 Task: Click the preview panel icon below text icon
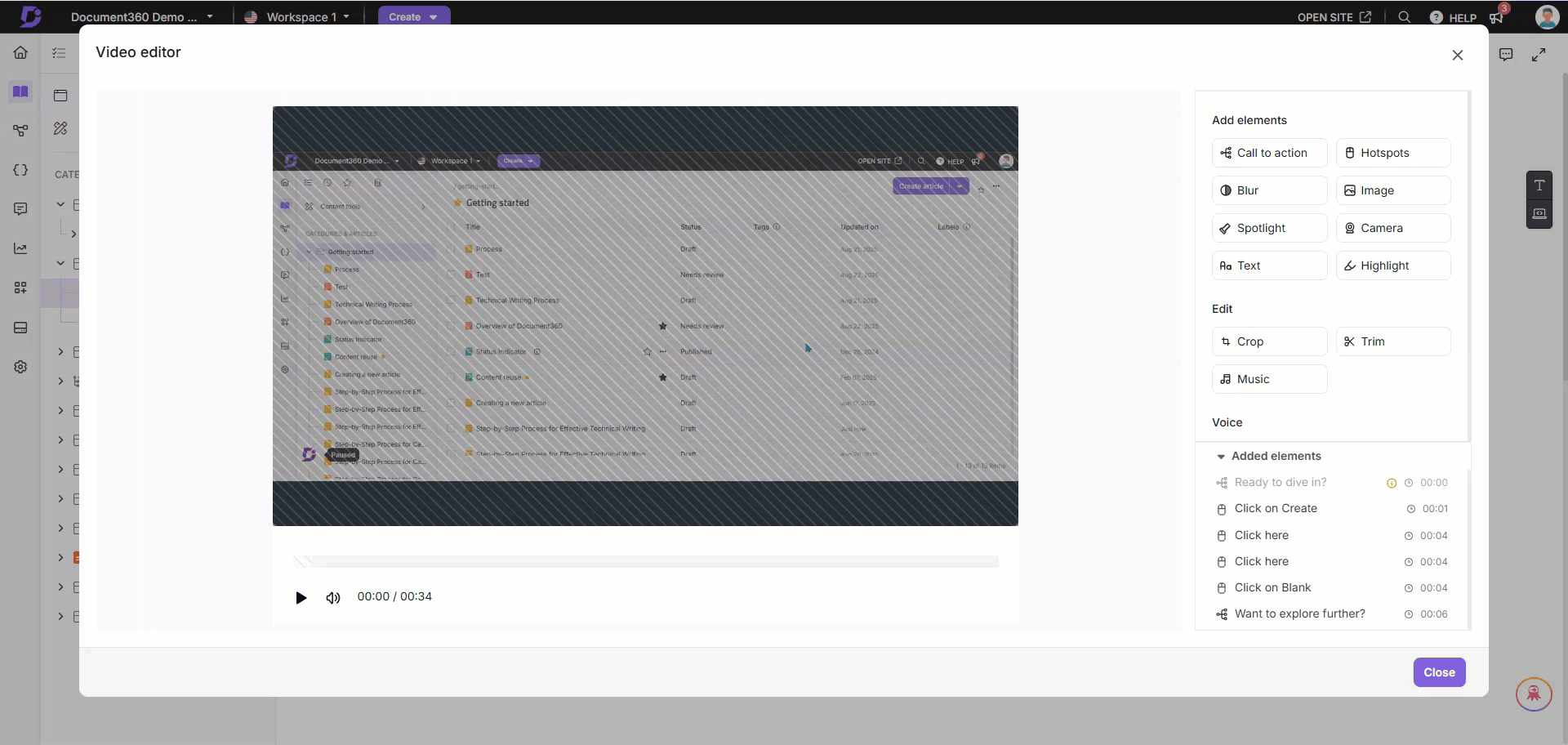pyautogui.click(x=1539, y=213)
